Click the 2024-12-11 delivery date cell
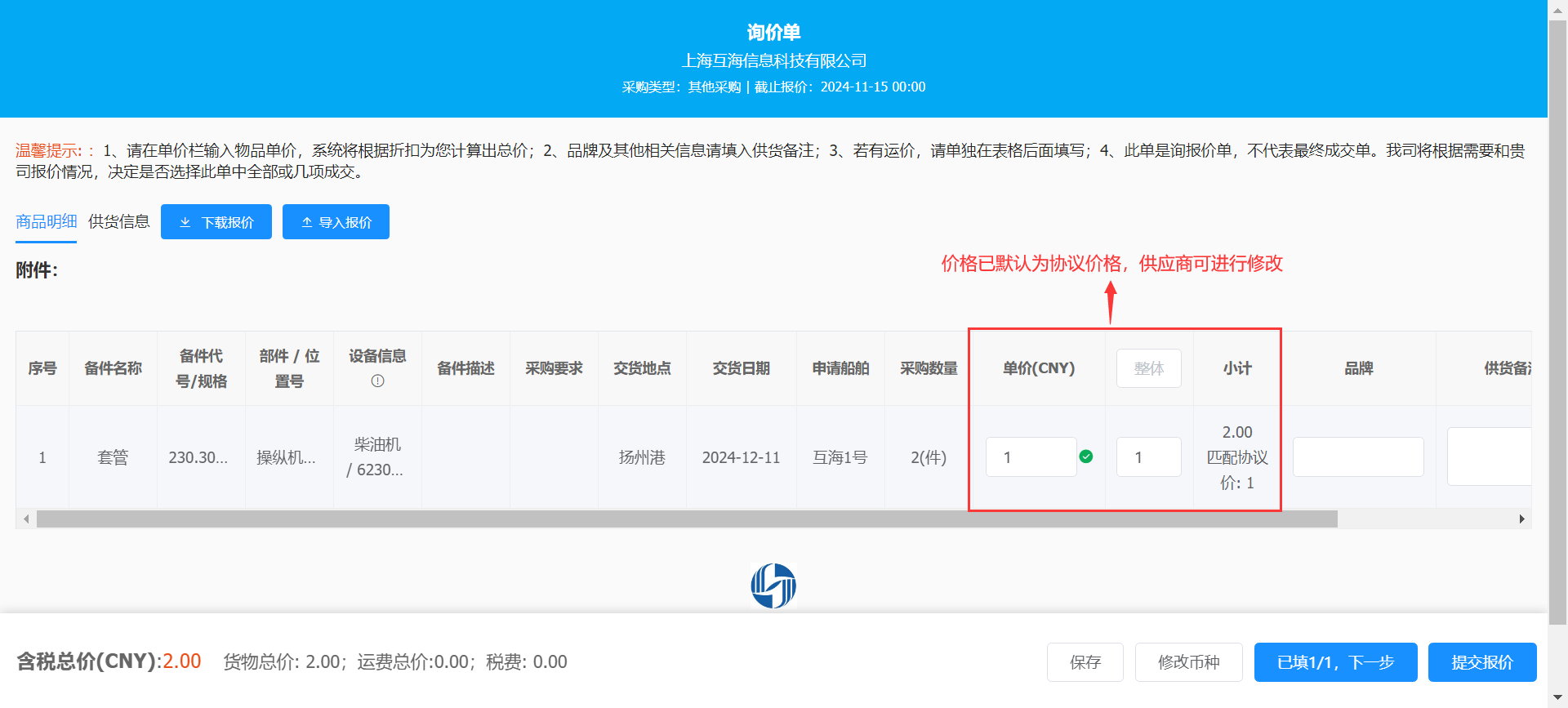 tap(742, 457)
